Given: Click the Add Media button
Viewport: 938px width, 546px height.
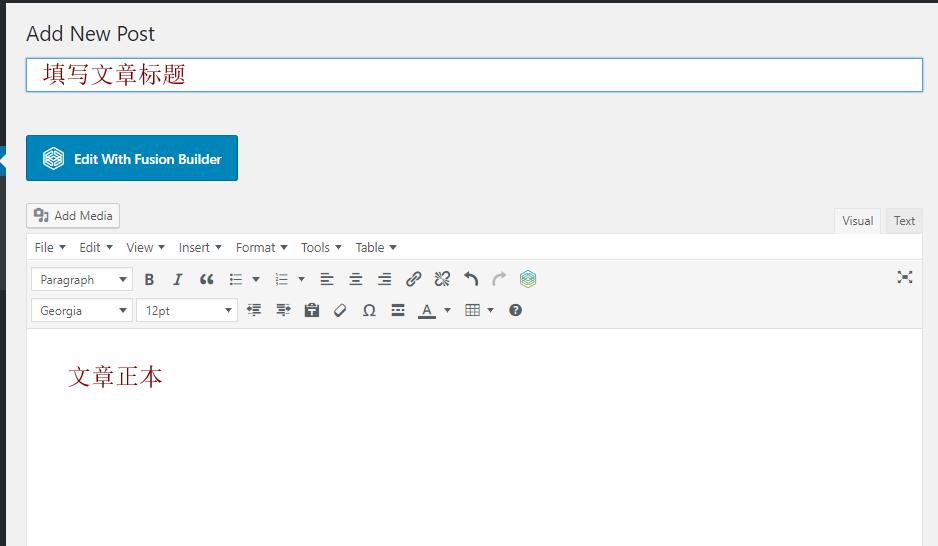Looking at the screenshot, I should point(73,216).
